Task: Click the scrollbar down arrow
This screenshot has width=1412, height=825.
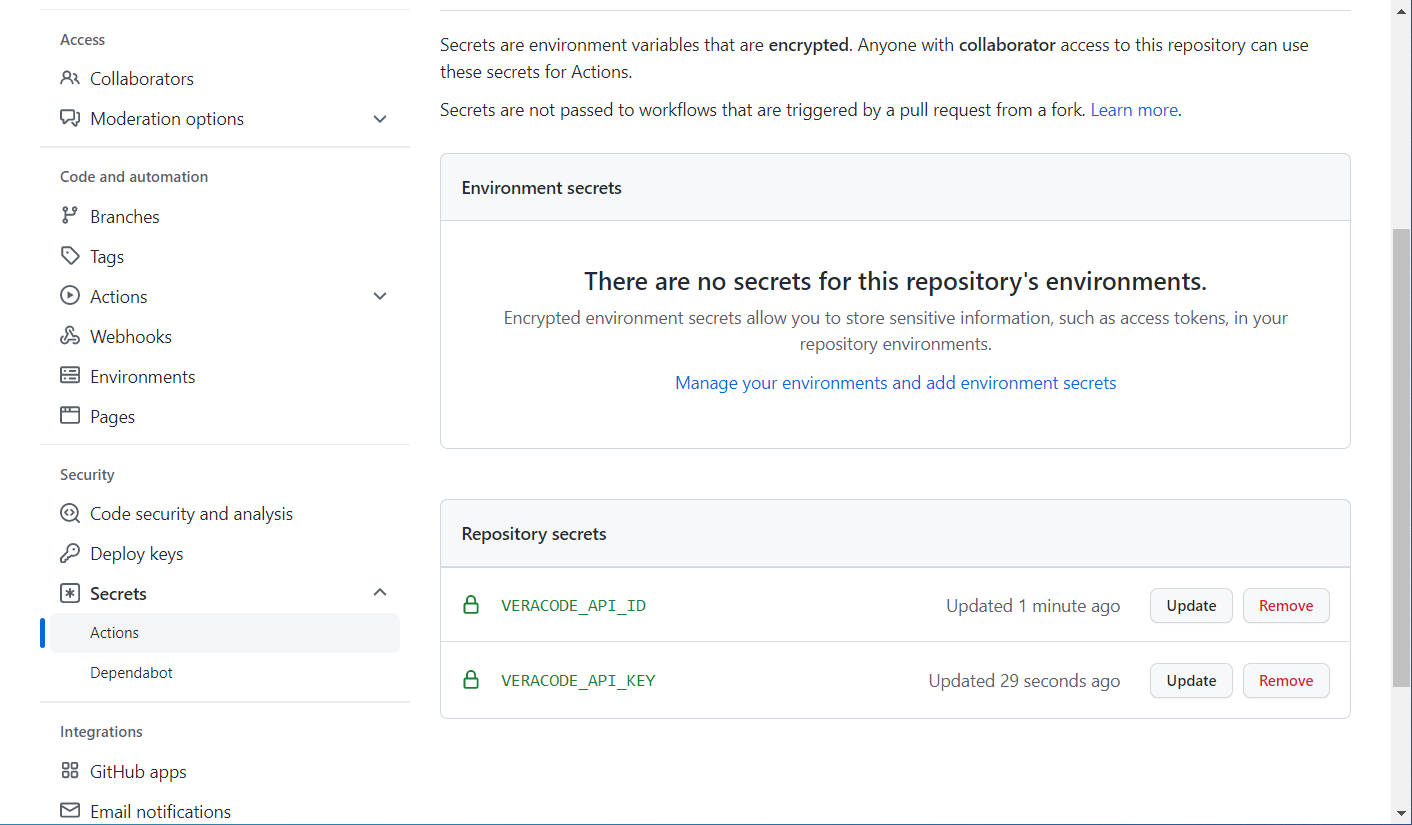Action: [x=1402, y=814]
